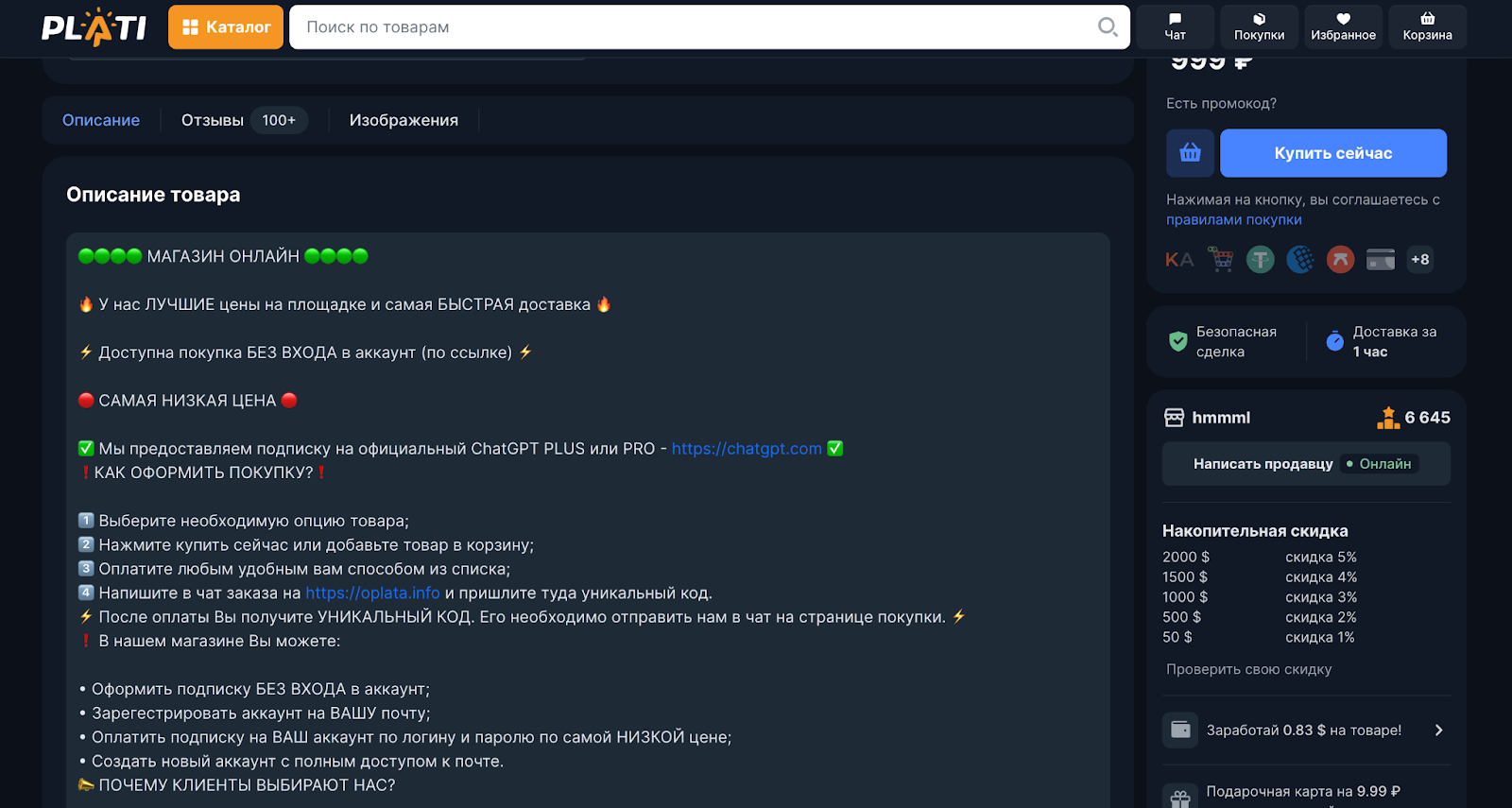Open Покупки purchases icon
The image size is (1512, 808).
(1259, 26)
